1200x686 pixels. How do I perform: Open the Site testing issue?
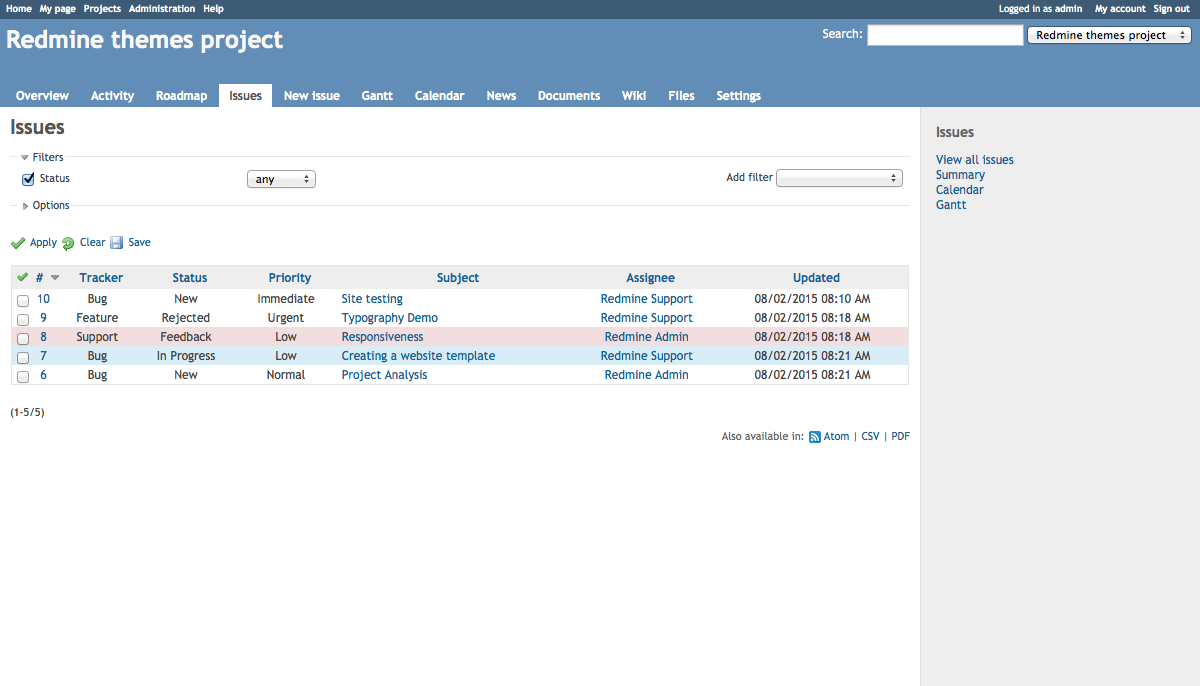[372, 299]
